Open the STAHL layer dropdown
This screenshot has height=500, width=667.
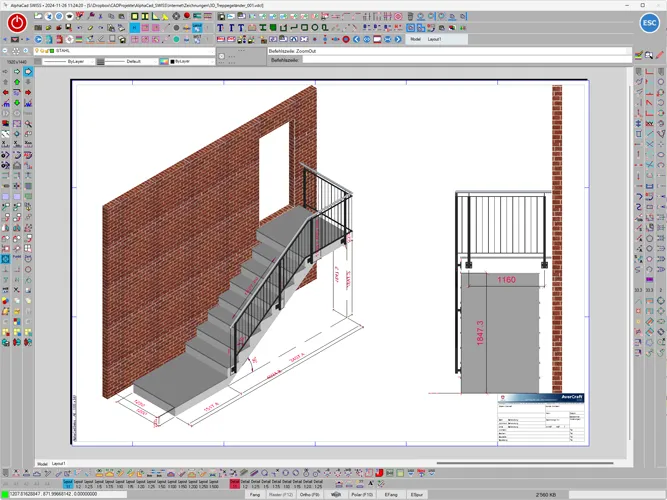(130, 49)
